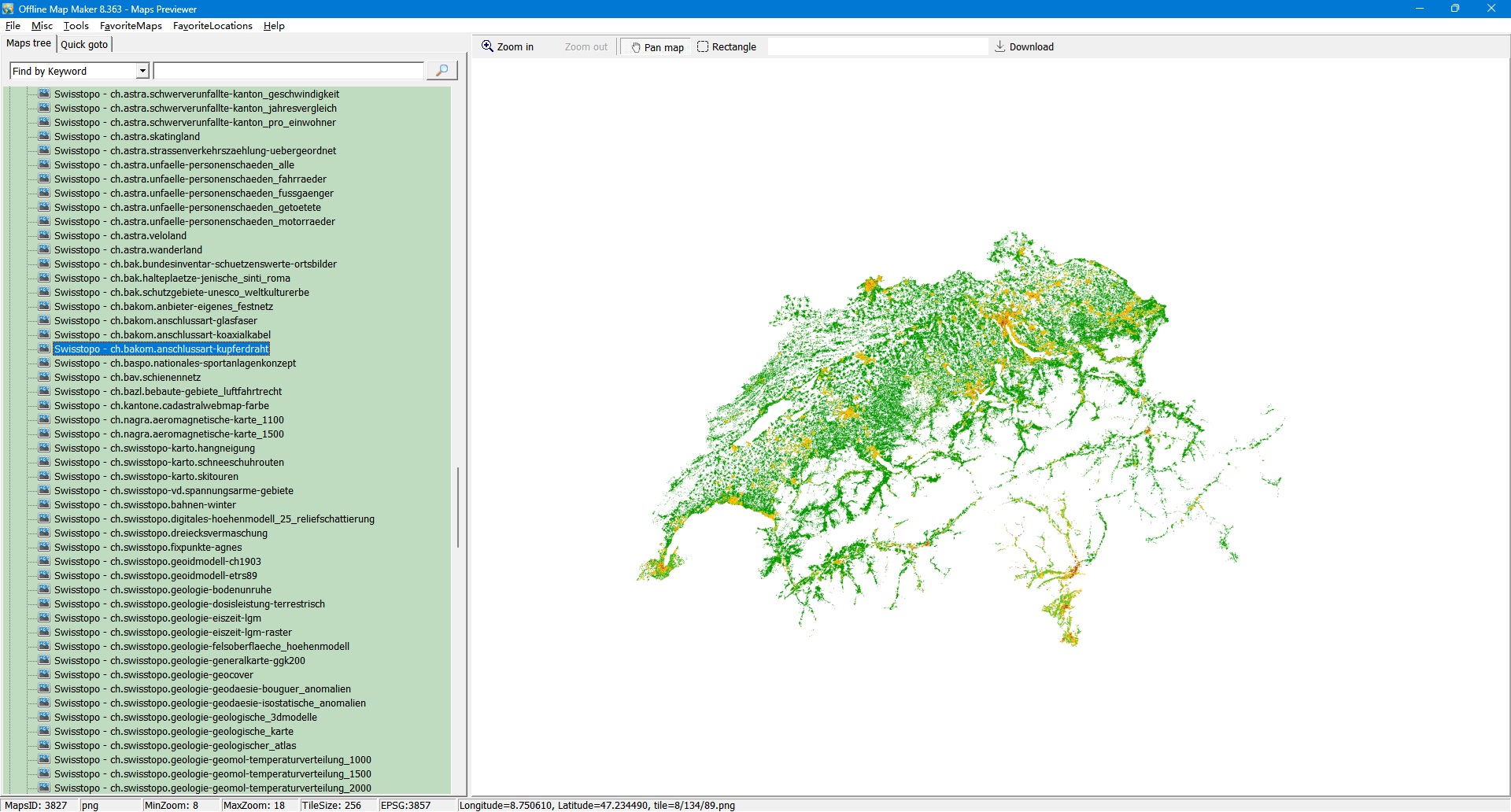Screen dimensions: 1511x812
Task: Click the maps tree vertical scrollbar
Action: (457, 507)
